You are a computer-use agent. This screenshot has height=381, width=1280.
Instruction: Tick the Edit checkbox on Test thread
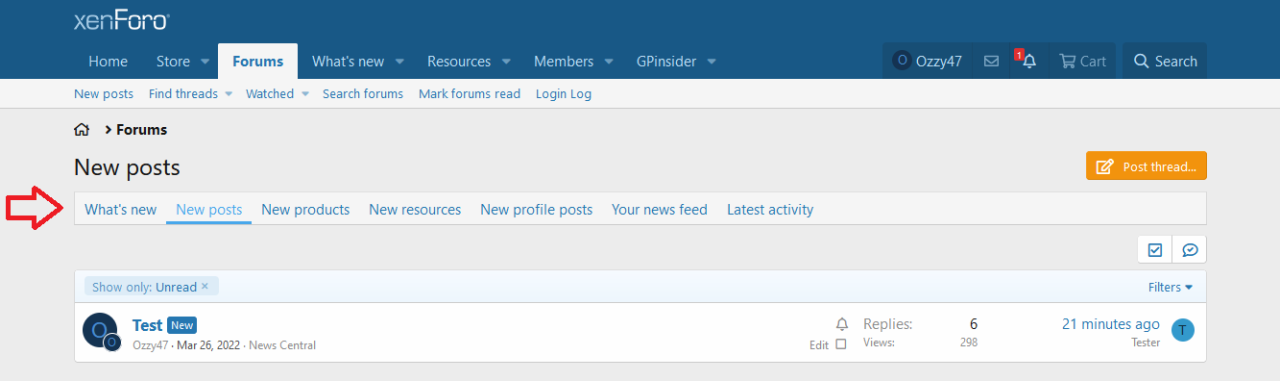point(840,344)
